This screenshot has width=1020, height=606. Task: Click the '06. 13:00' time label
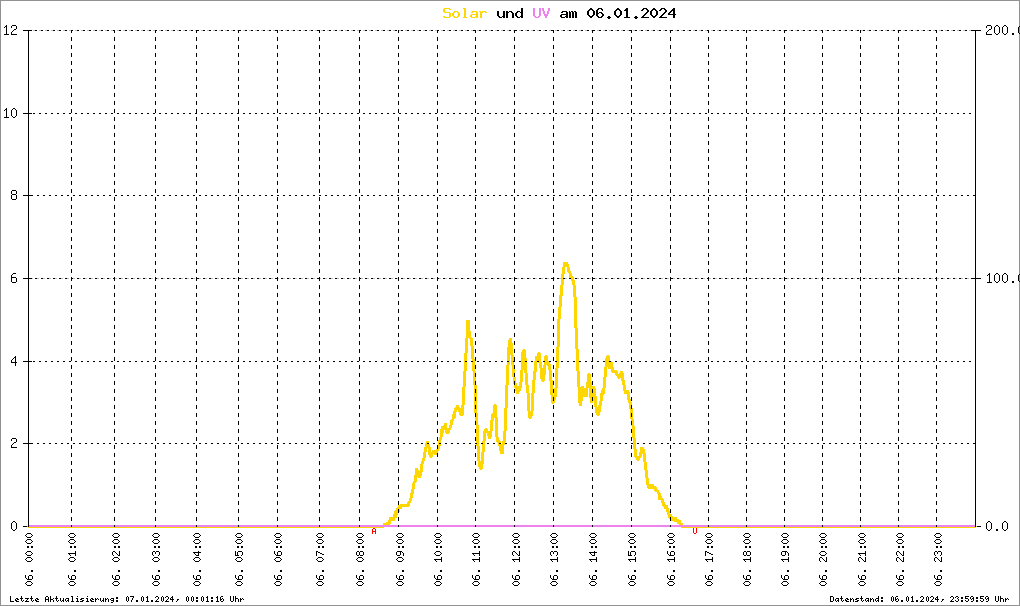click(x=554, y=560)
